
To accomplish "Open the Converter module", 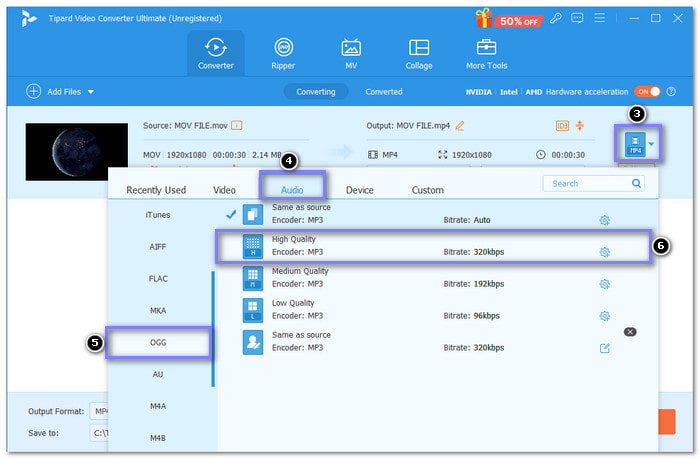I will point(216,54).
